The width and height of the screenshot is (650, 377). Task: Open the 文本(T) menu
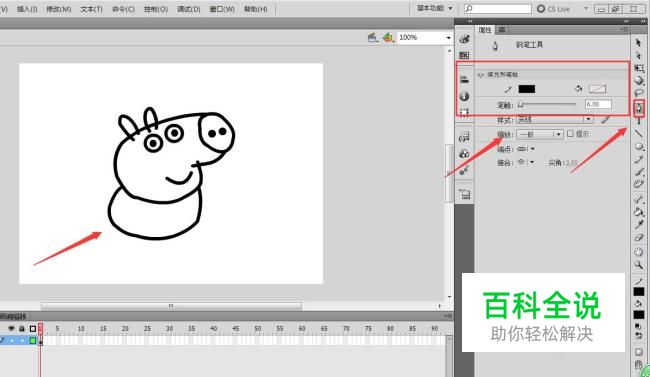coord(91,9)
